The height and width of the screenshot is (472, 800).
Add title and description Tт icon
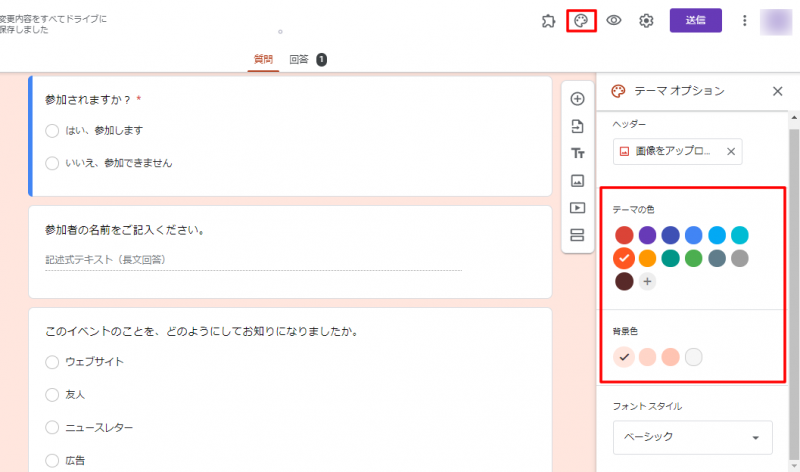(577, 153)
